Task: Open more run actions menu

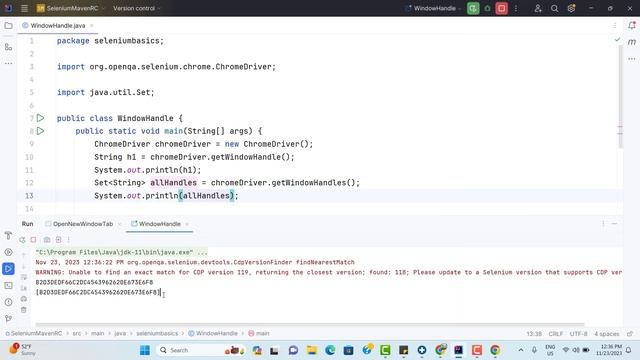Action: tap(516, 8)
